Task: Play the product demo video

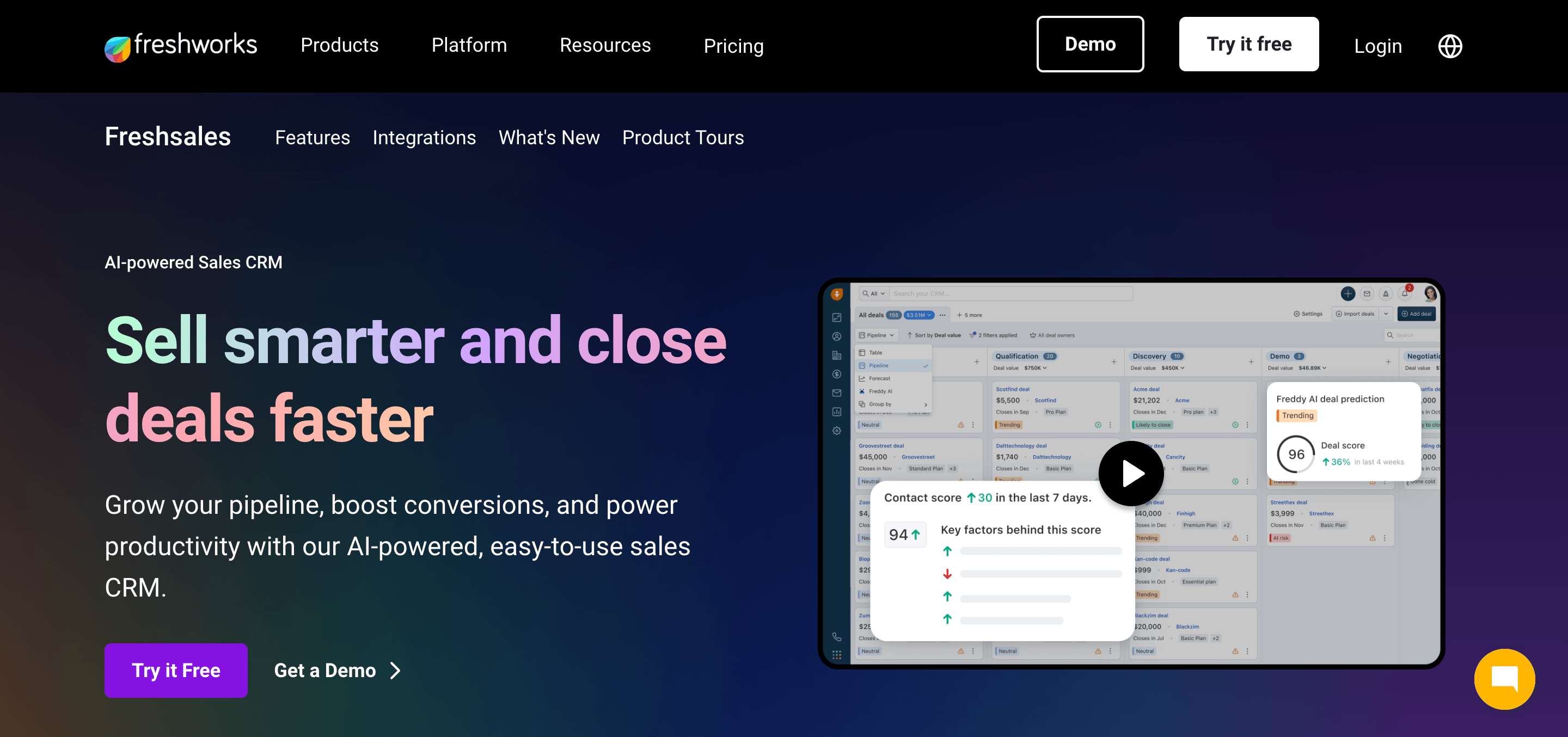Action: pyautogui.click(x=1130, y=473)
